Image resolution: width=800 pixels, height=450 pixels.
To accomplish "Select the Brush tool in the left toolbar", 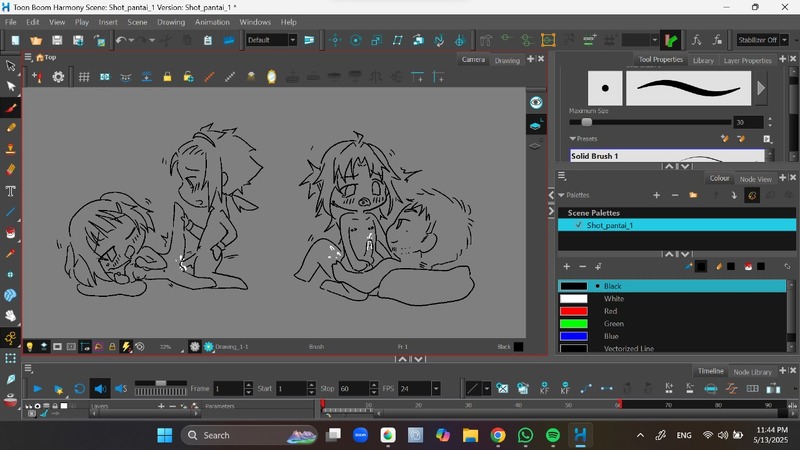I will (11, 107).
